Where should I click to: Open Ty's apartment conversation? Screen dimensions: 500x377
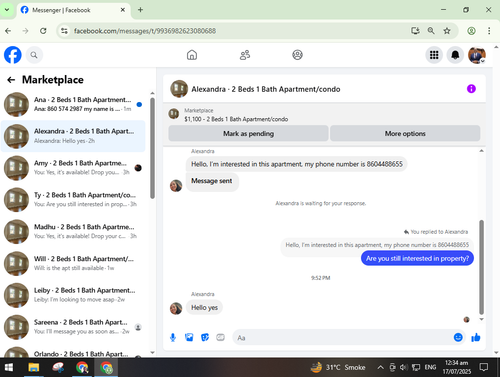73,199
